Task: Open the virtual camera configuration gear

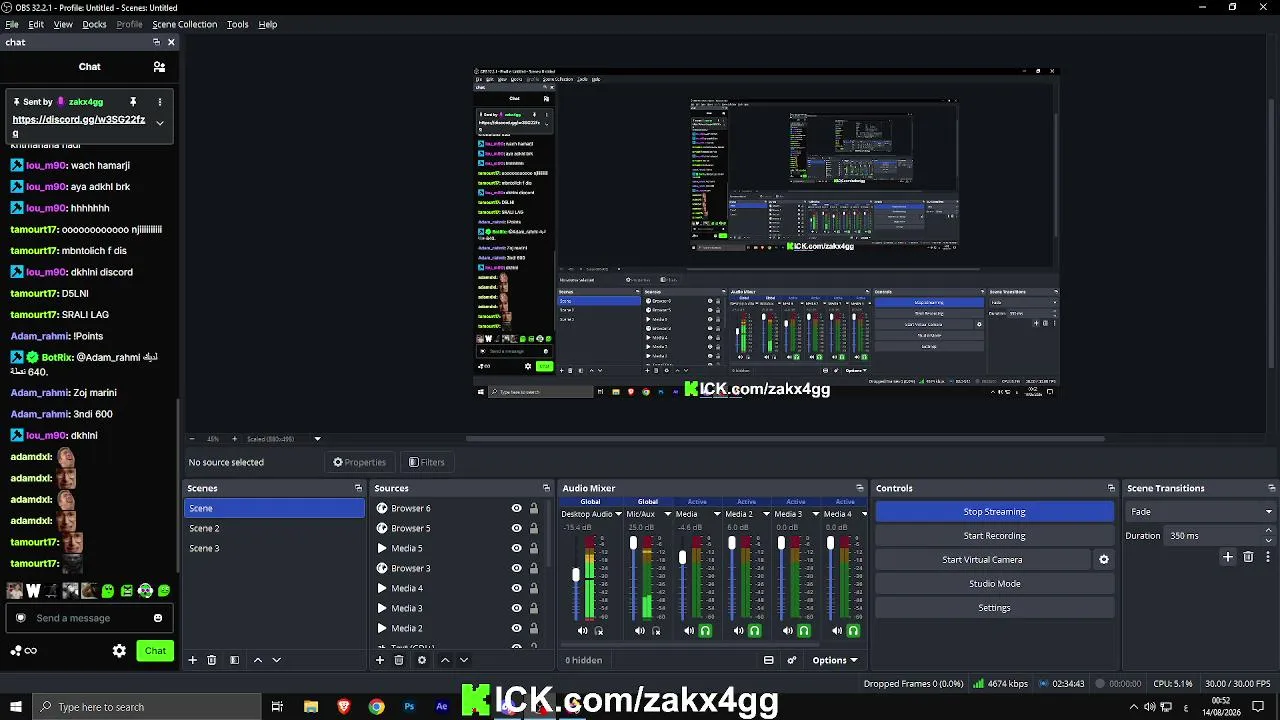Action: [x=1104, y=560]
